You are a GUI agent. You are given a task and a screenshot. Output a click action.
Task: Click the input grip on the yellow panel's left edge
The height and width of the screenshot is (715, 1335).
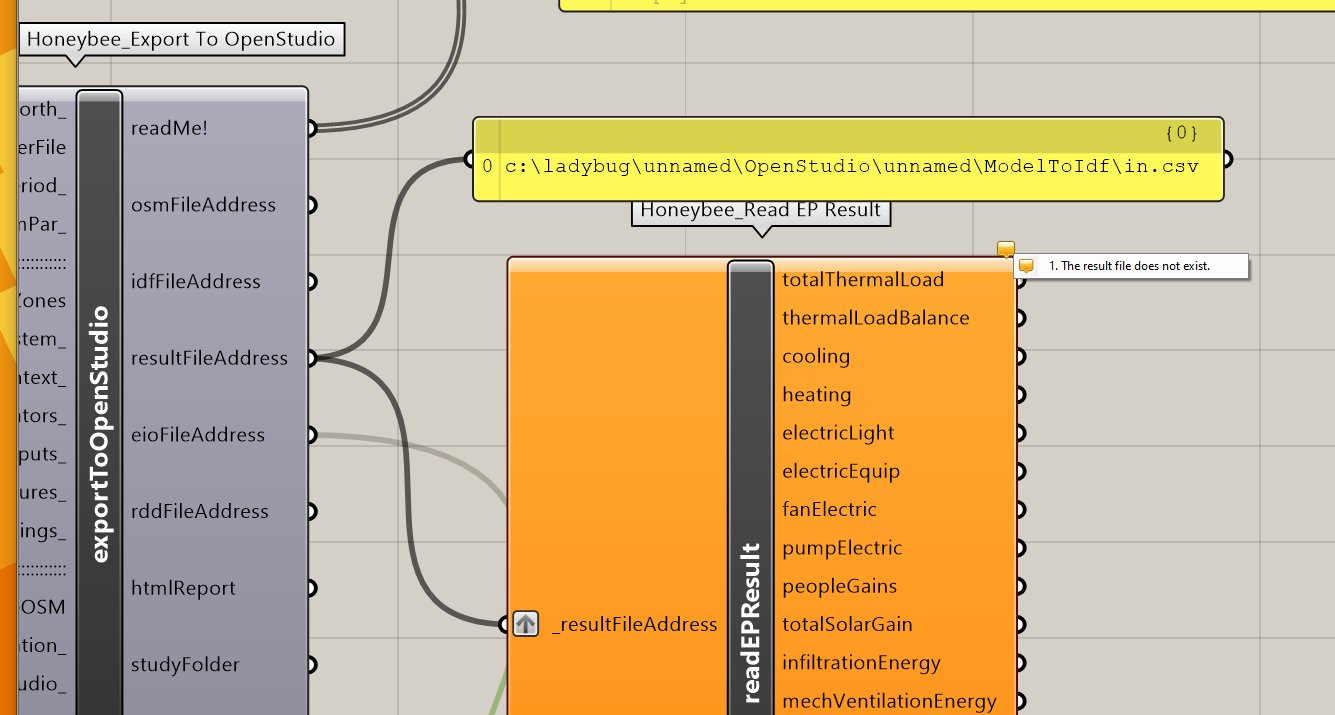tap(468, 159)
